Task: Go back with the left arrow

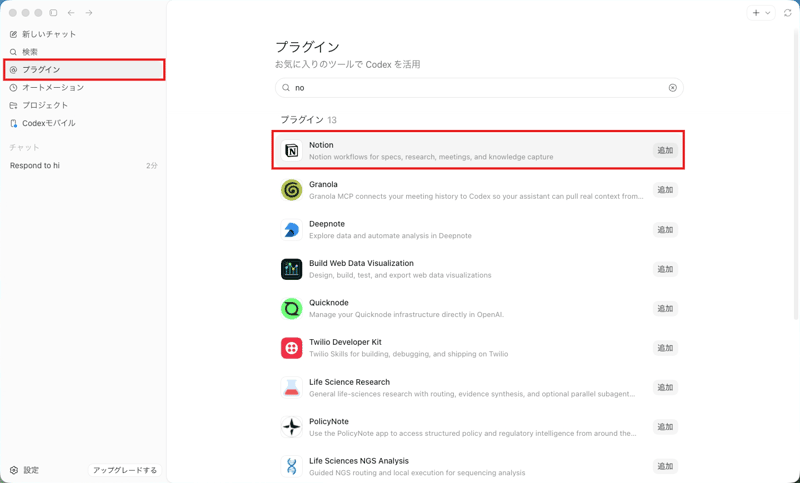Action: point(71,13)
